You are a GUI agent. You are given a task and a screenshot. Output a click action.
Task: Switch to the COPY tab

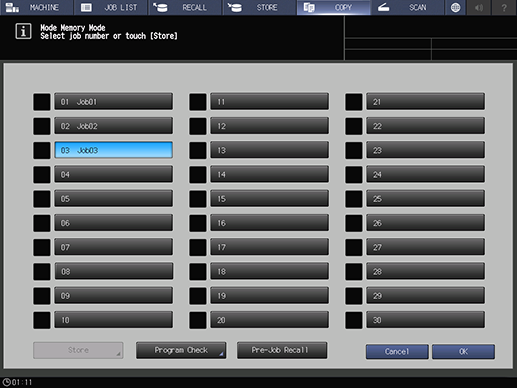pyautogui.click(x=334, y=7)
